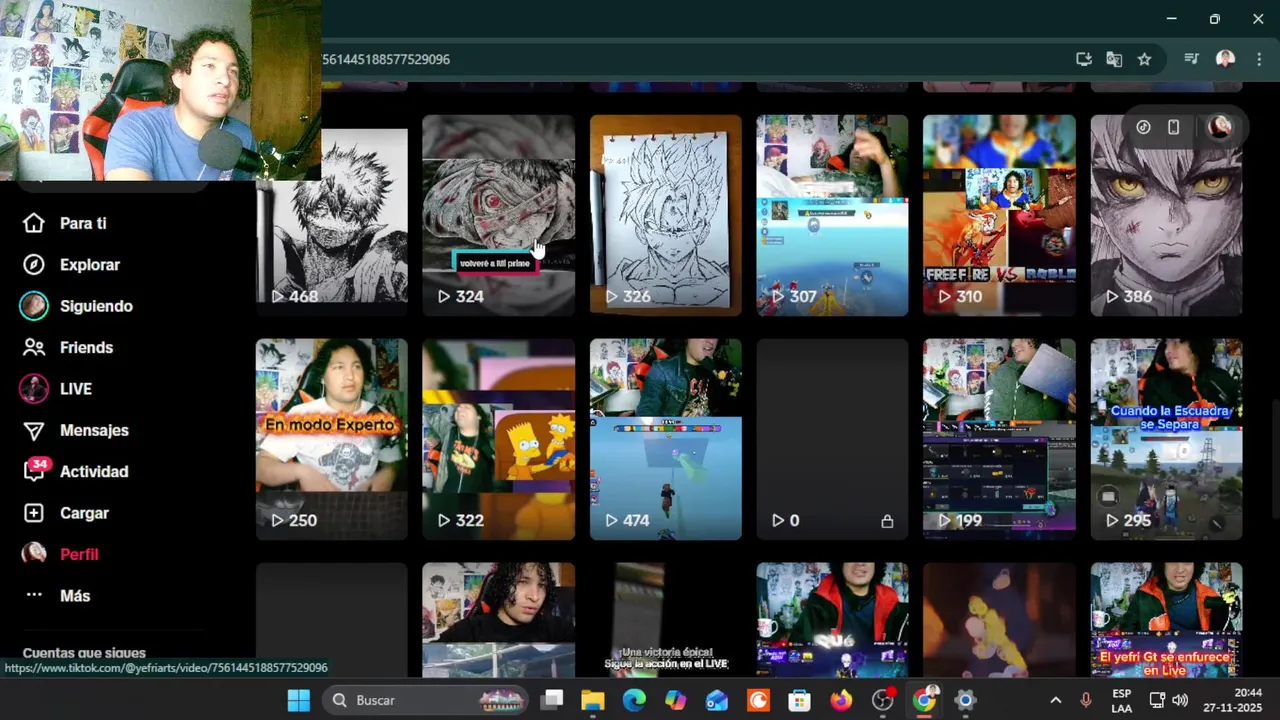The width and height of the screenshot is (1280, 720).
Task: Click the TikTok coin icon in floating bar
Action: pyautogui.click(x=1144, y=127)
